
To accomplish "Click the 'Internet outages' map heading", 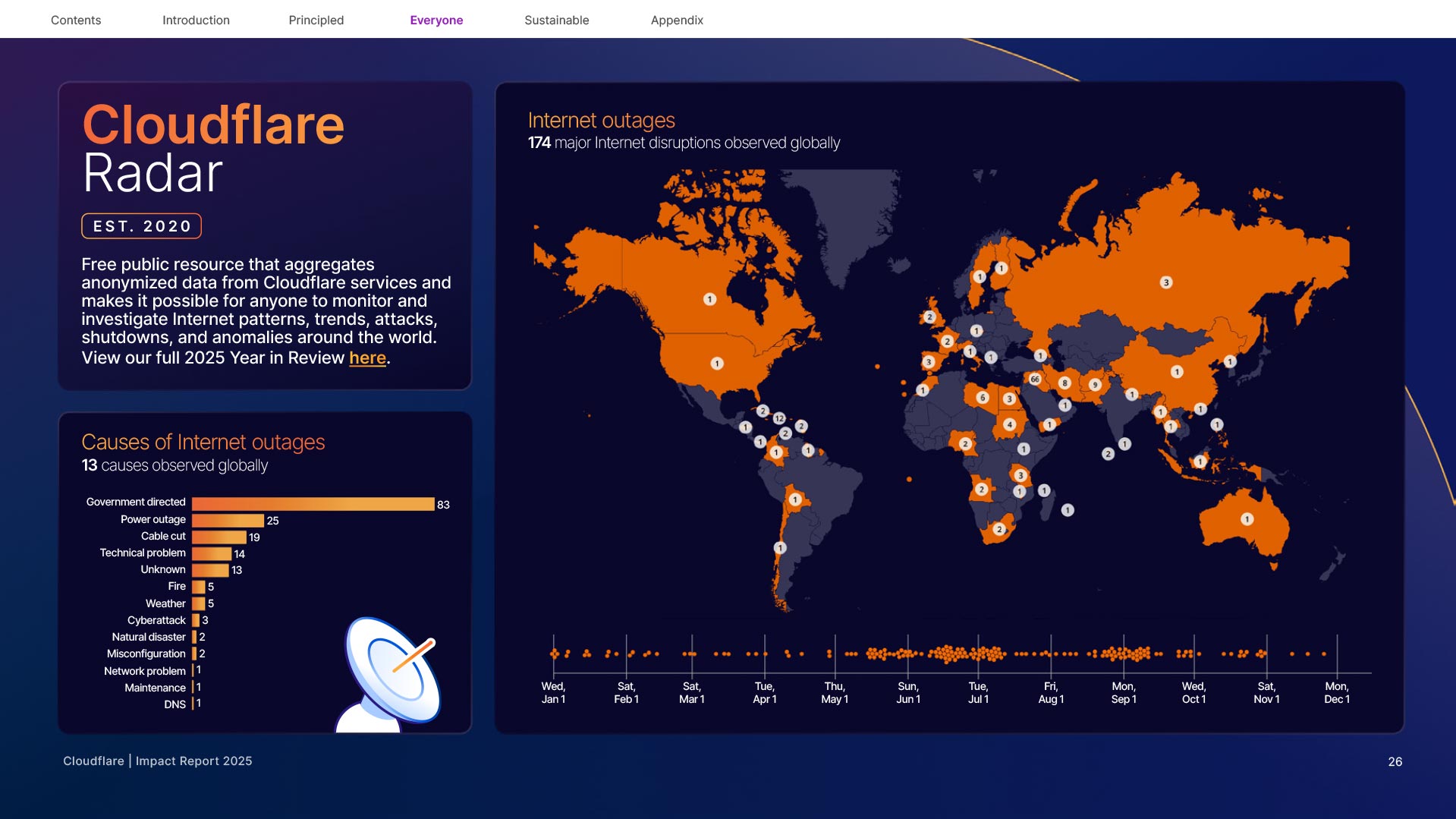I will coord(601,120).
